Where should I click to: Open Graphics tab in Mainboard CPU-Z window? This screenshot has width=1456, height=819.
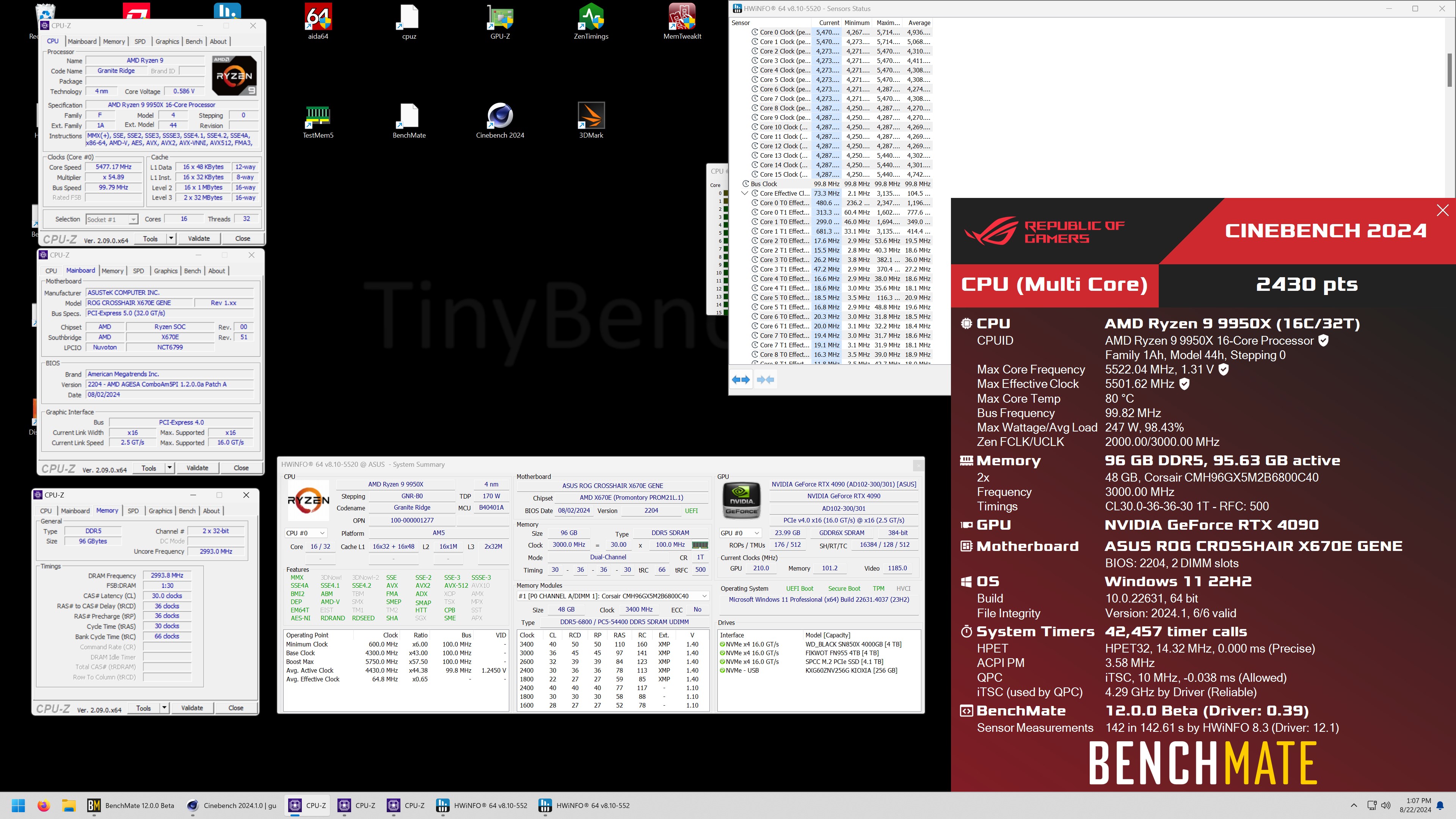(166, 271)
